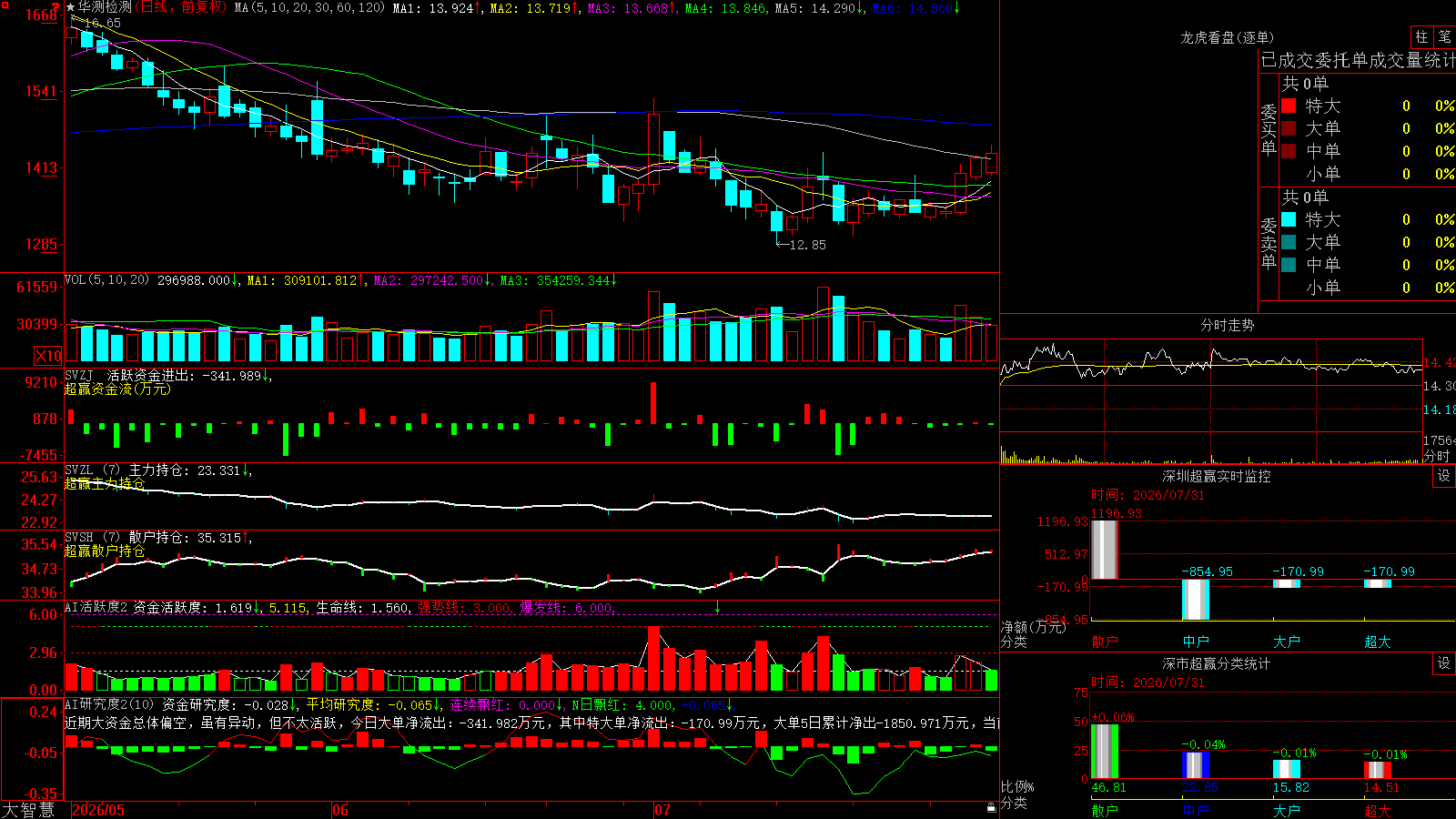This screenshot has width=1456, height=819.
Task: Click the 已成交委托单成交量统计 header
Action: tap(1358, 60)
